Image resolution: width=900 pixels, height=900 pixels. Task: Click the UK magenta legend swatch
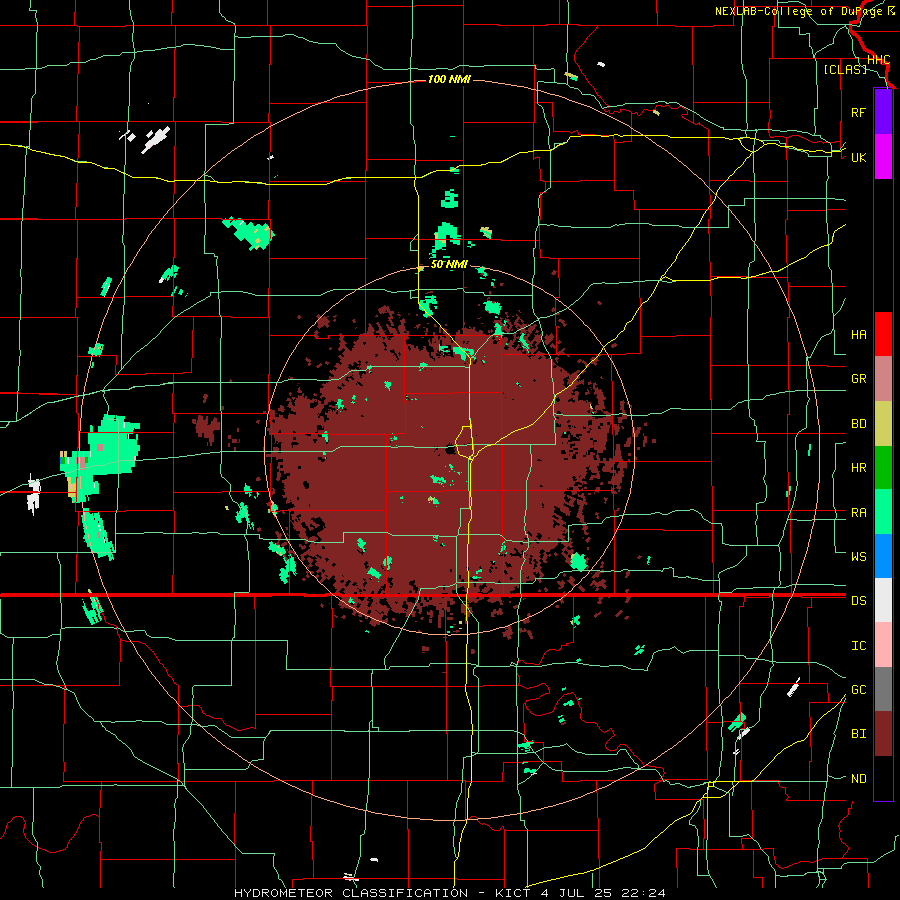(883, 157)
